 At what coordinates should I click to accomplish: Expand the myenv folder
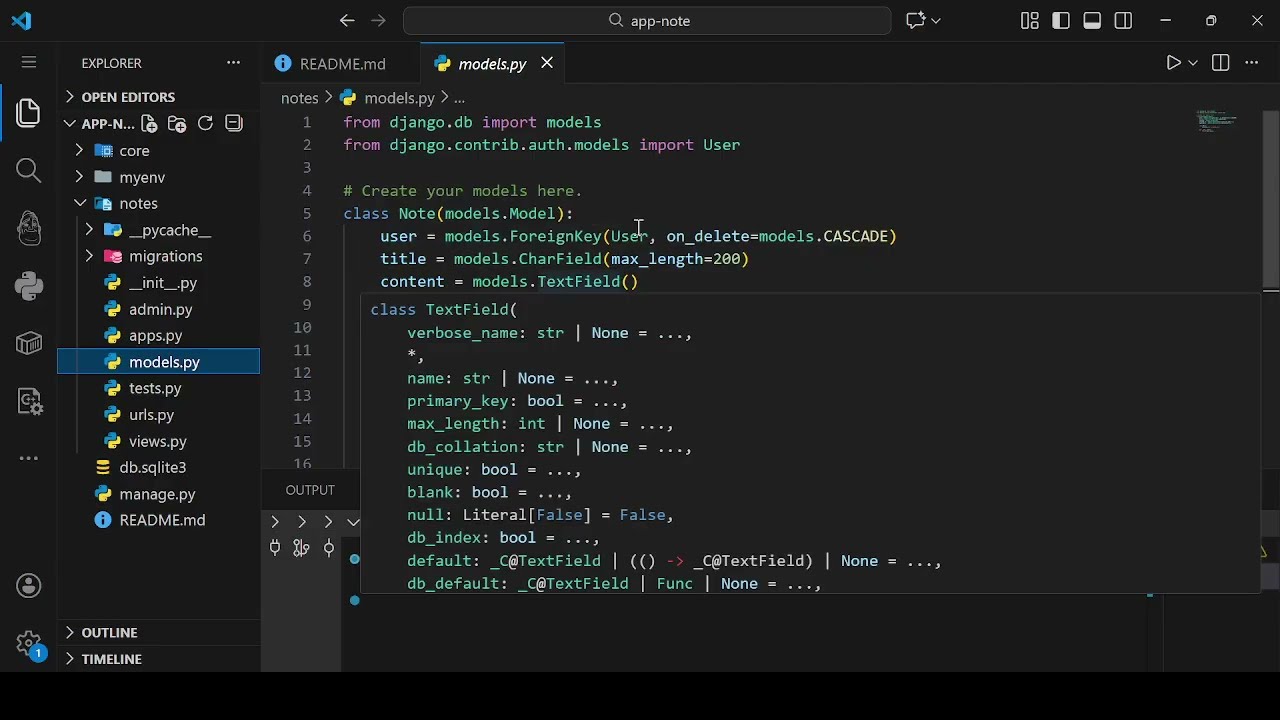click(79, 177)
